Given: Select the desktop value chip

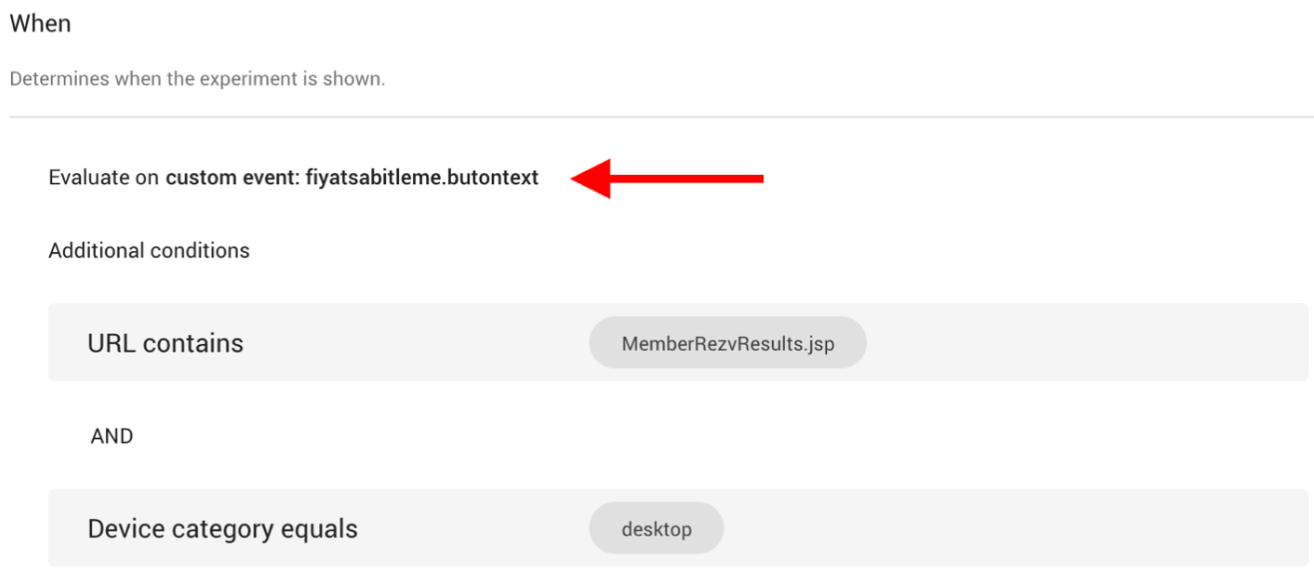Looking at the screenshot, I should 656,528.
